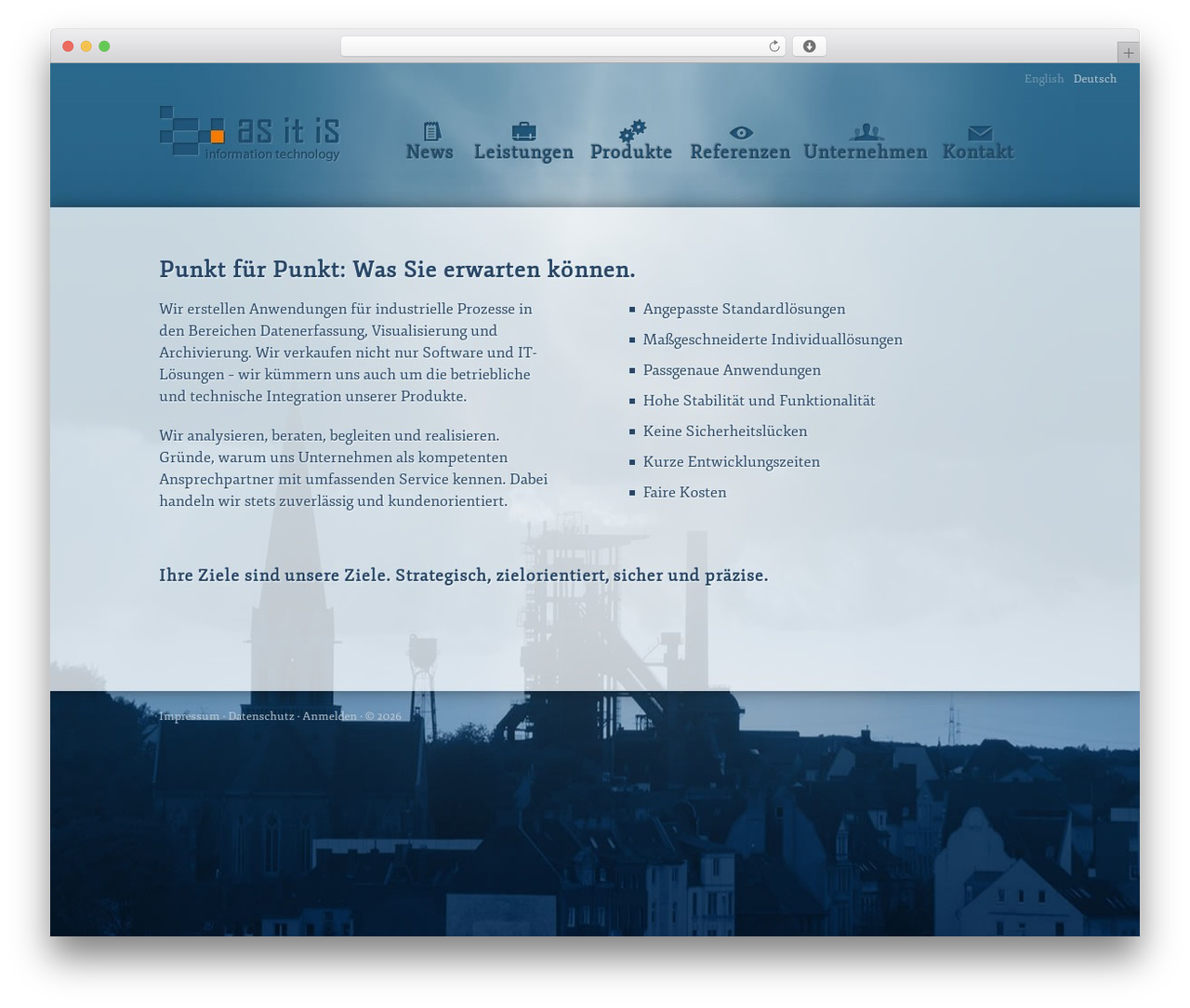Click the as it is logo
The height and width of the screenshot is (1008, 1190).
pos(250,132)
